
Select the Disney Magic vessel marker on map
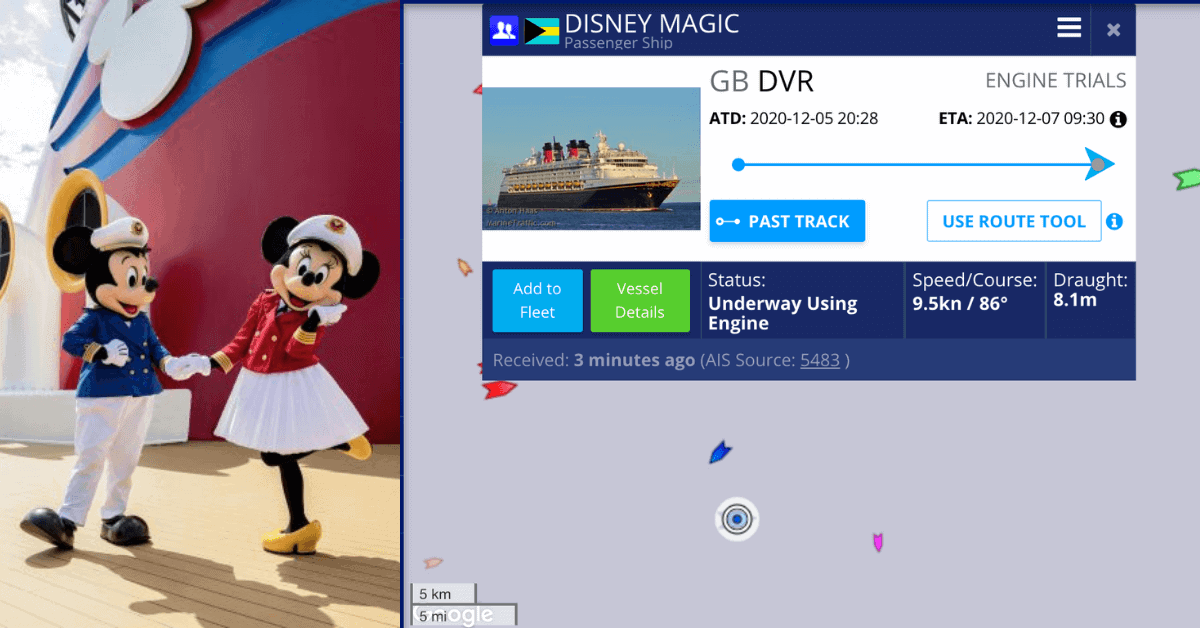(737, 519)
